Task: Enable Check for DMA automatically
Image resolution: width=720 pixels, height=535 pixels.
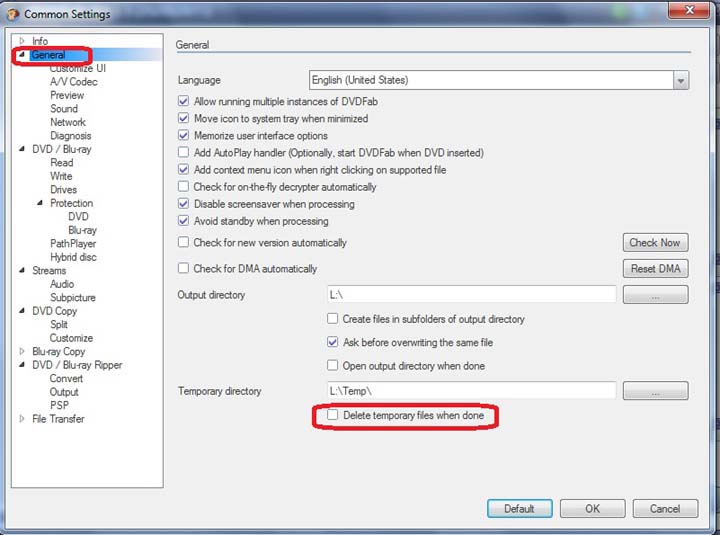Action: [183, 268]
